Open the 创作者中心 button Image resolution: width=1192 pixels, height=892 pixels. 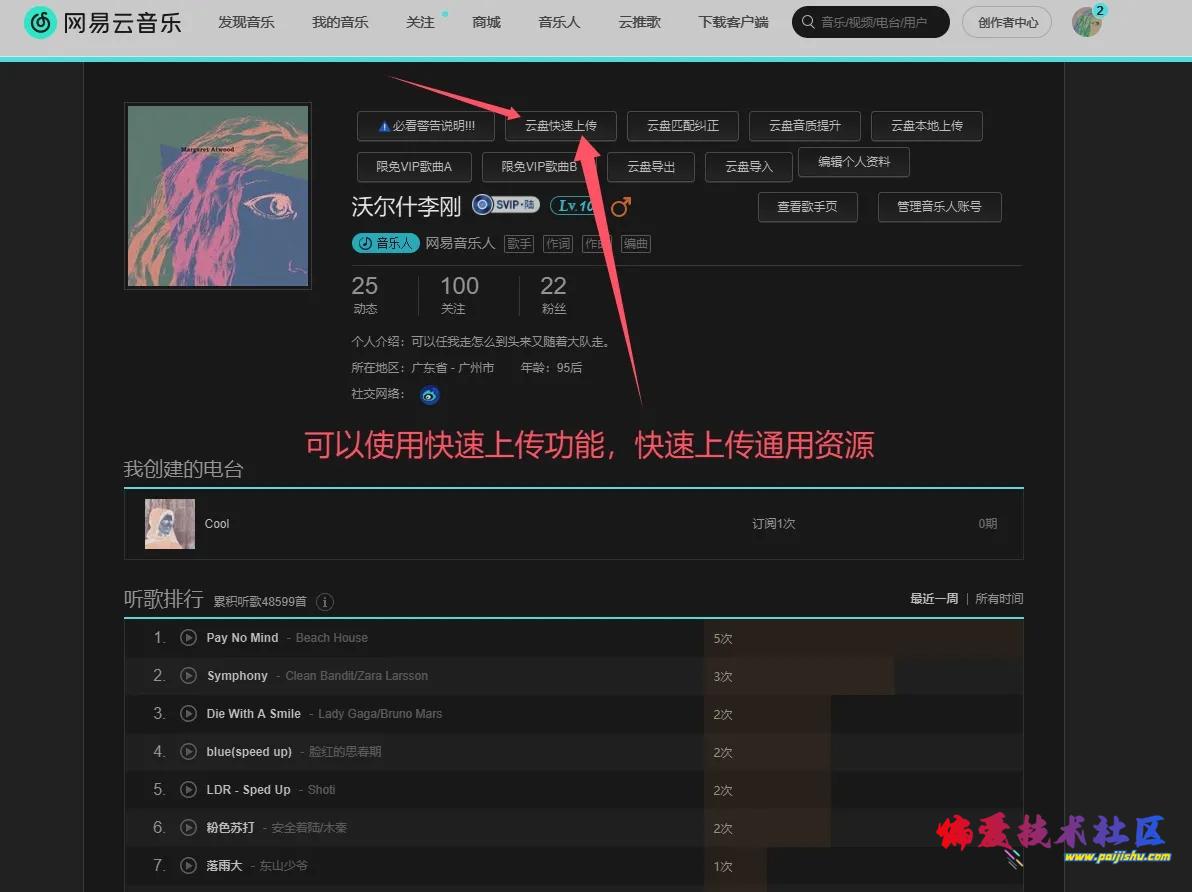click(1007, 22)
